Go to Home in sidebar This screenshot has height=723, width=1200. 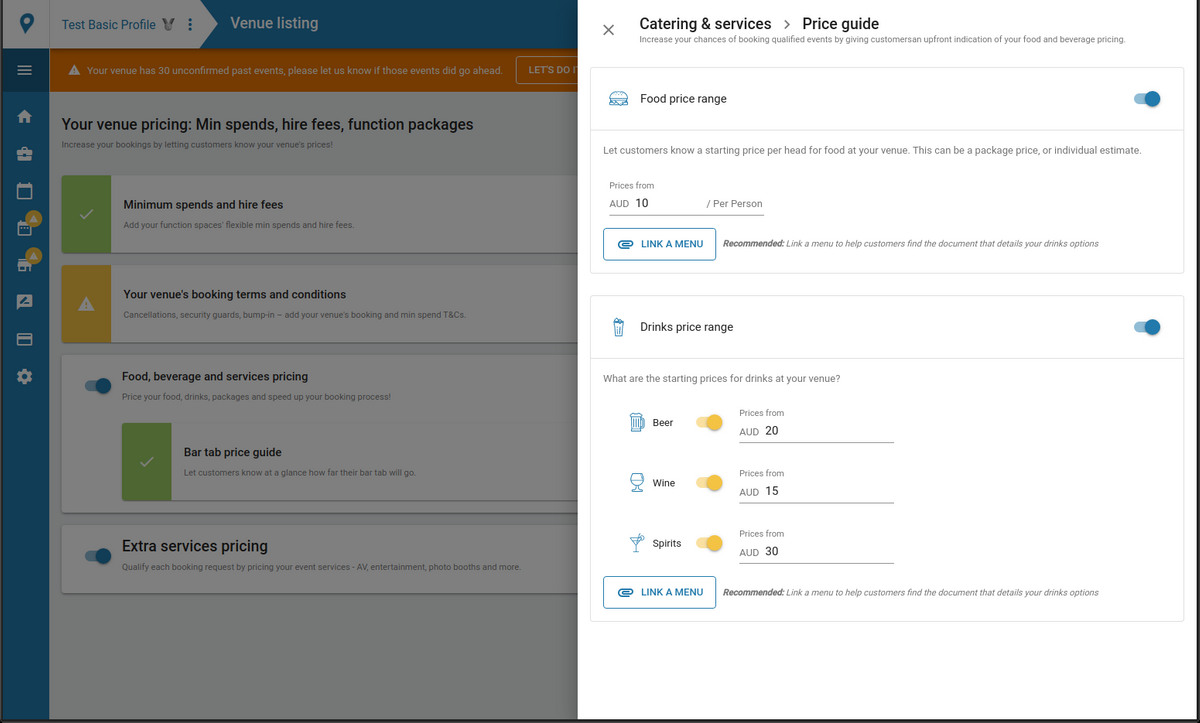click(25, 117)
